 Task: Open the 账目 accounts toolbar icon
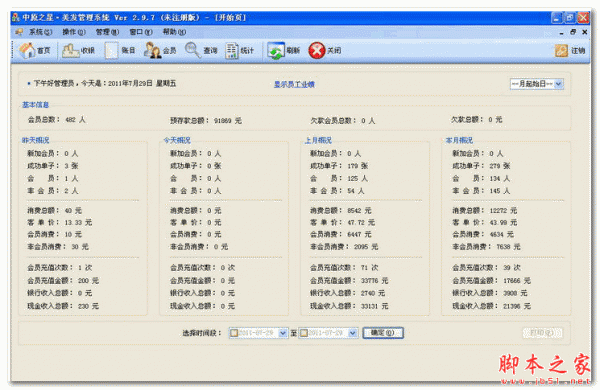(x=120, y=50)
